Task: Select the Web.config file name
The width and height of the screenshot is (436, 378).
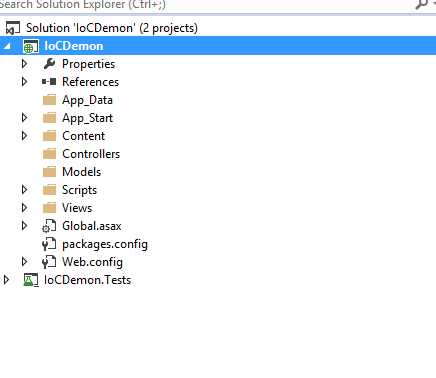Action: click(92, 263)
